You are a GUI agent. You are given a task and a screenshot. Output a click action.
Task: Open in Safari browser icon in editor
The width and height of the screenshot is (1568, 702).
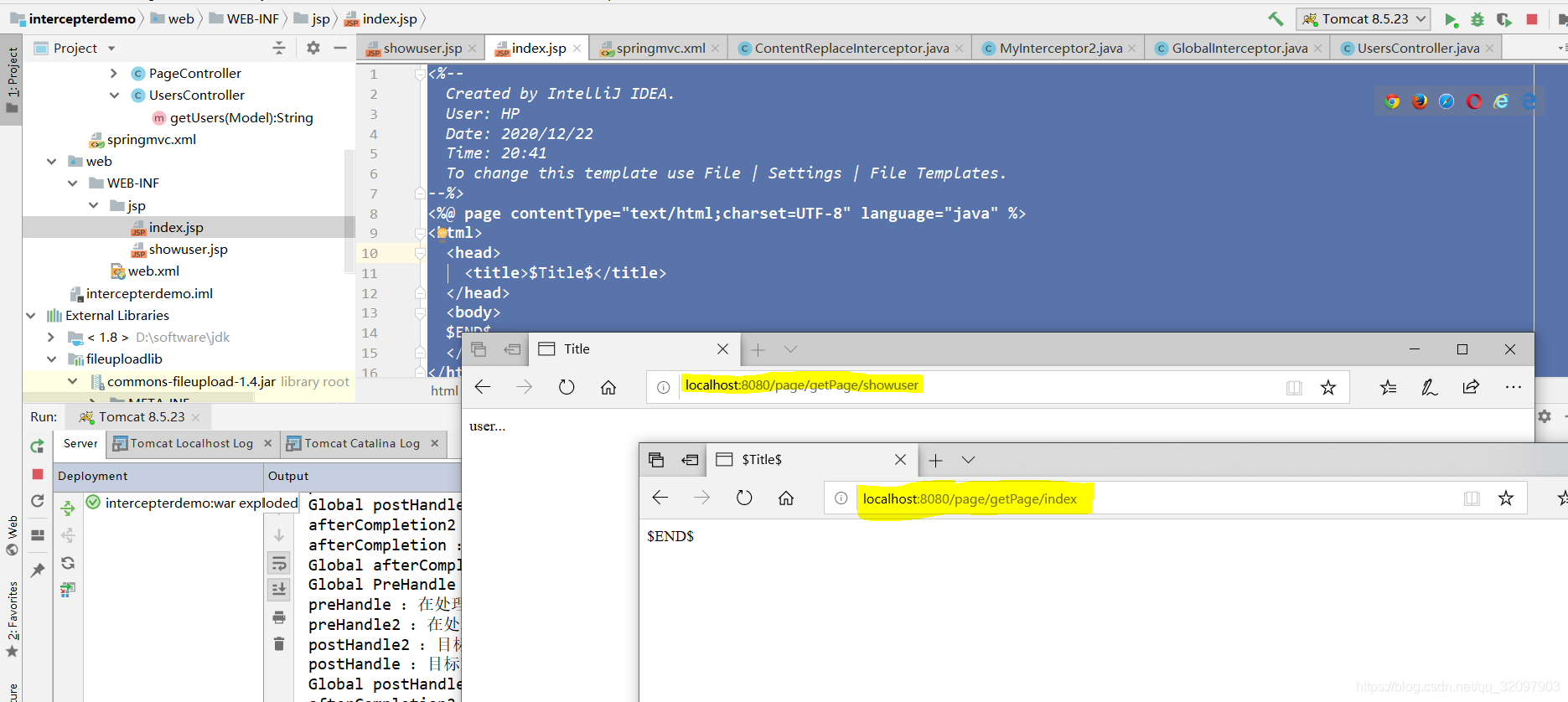[x=1446, y=101]
